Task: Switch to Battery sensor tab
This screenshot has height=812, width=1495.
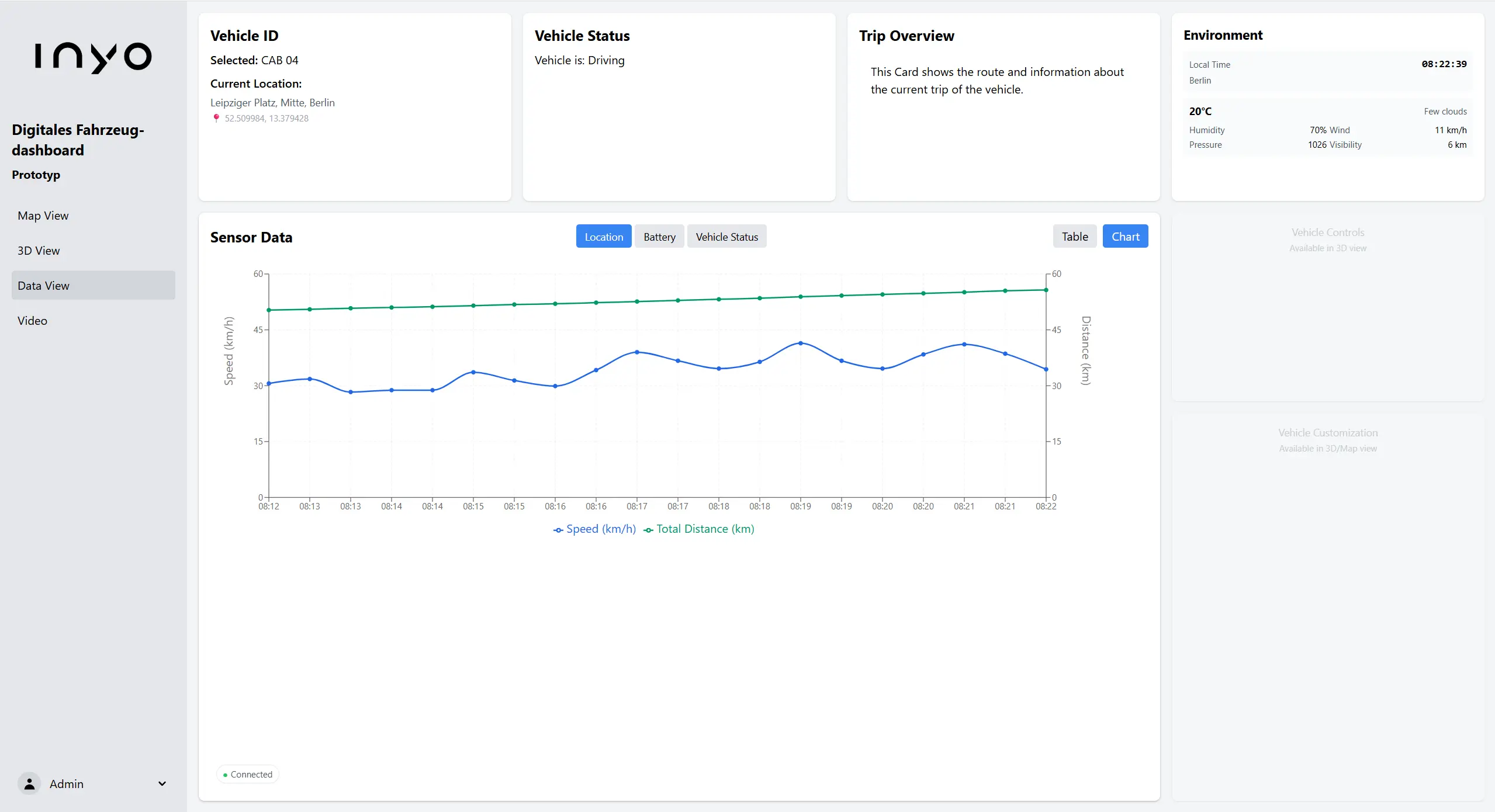Action: pos(659,237)
